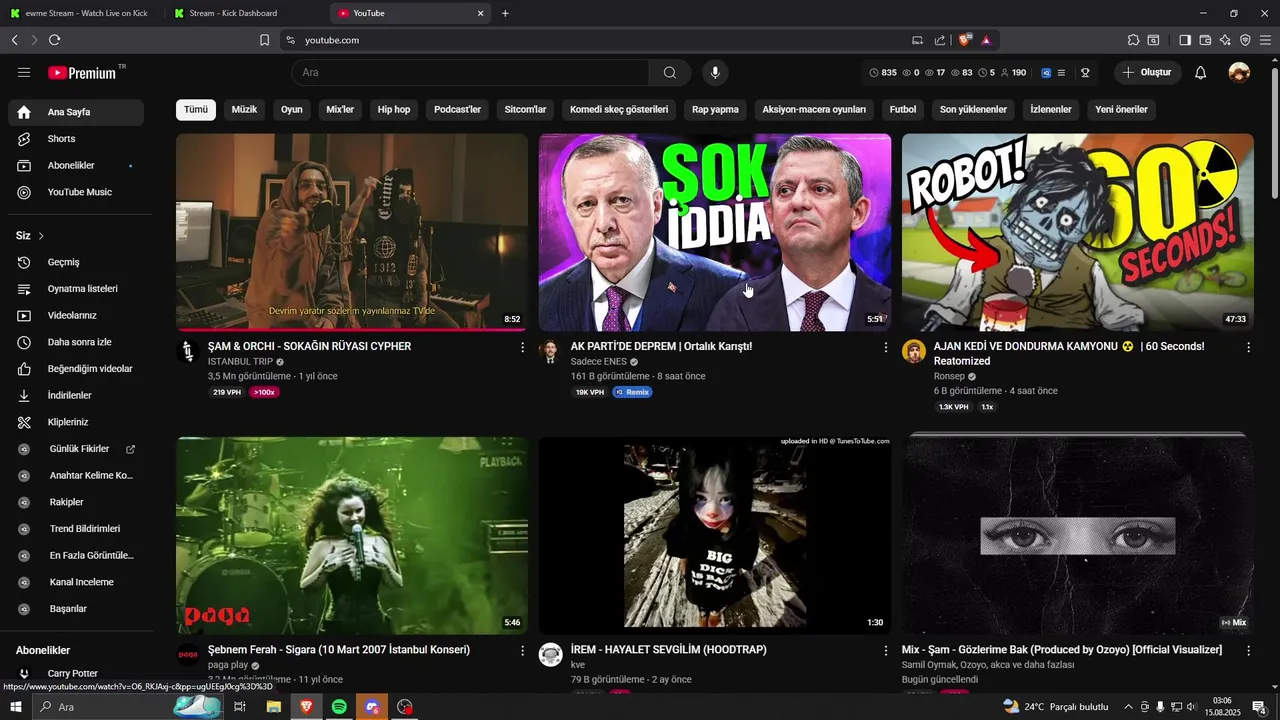The width and height of the screenshot is (1280, 720).
Task: Open Brave Shields lion icon
Action: (x=965, y=40)
